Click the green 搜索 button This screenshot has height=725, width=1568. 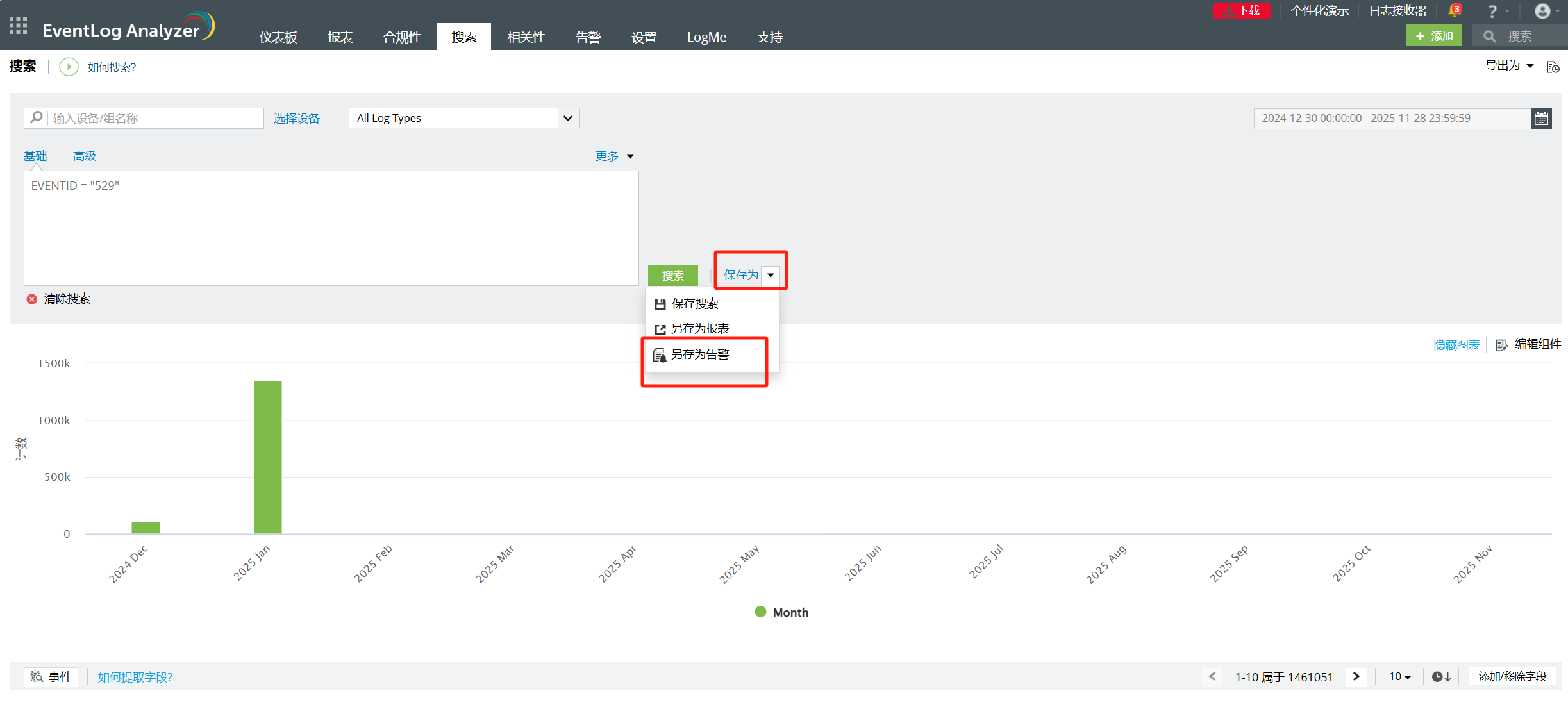(x=672, y=275)
